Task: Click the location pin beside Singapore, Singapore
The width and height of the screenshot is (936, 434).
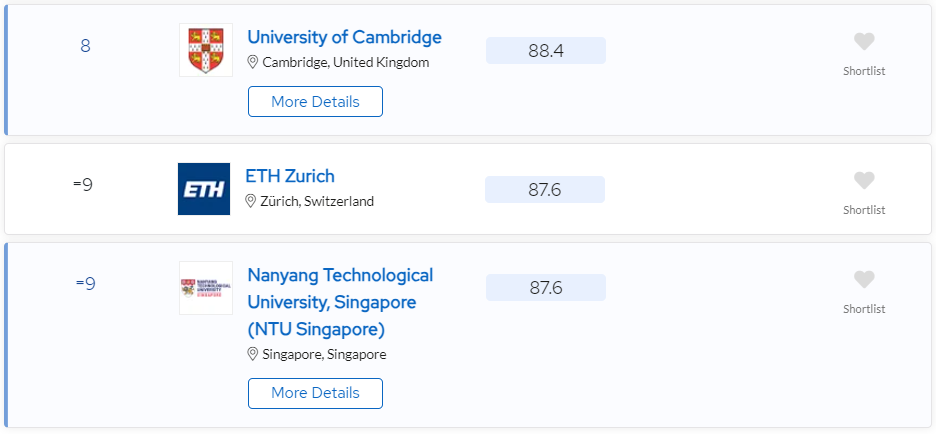Action: click(x=253, y=354)
